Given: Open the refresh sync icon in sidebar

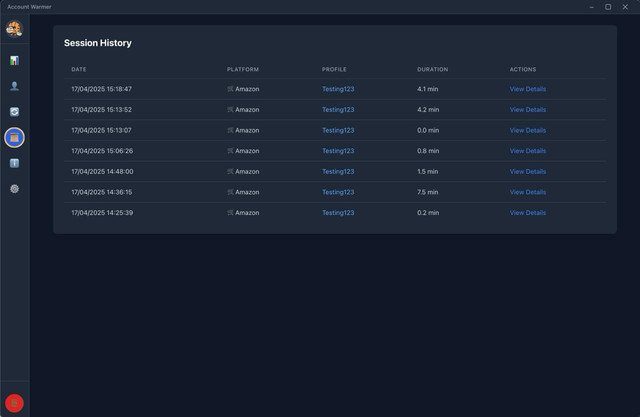Looking at the screenshot, I should 14,112.
